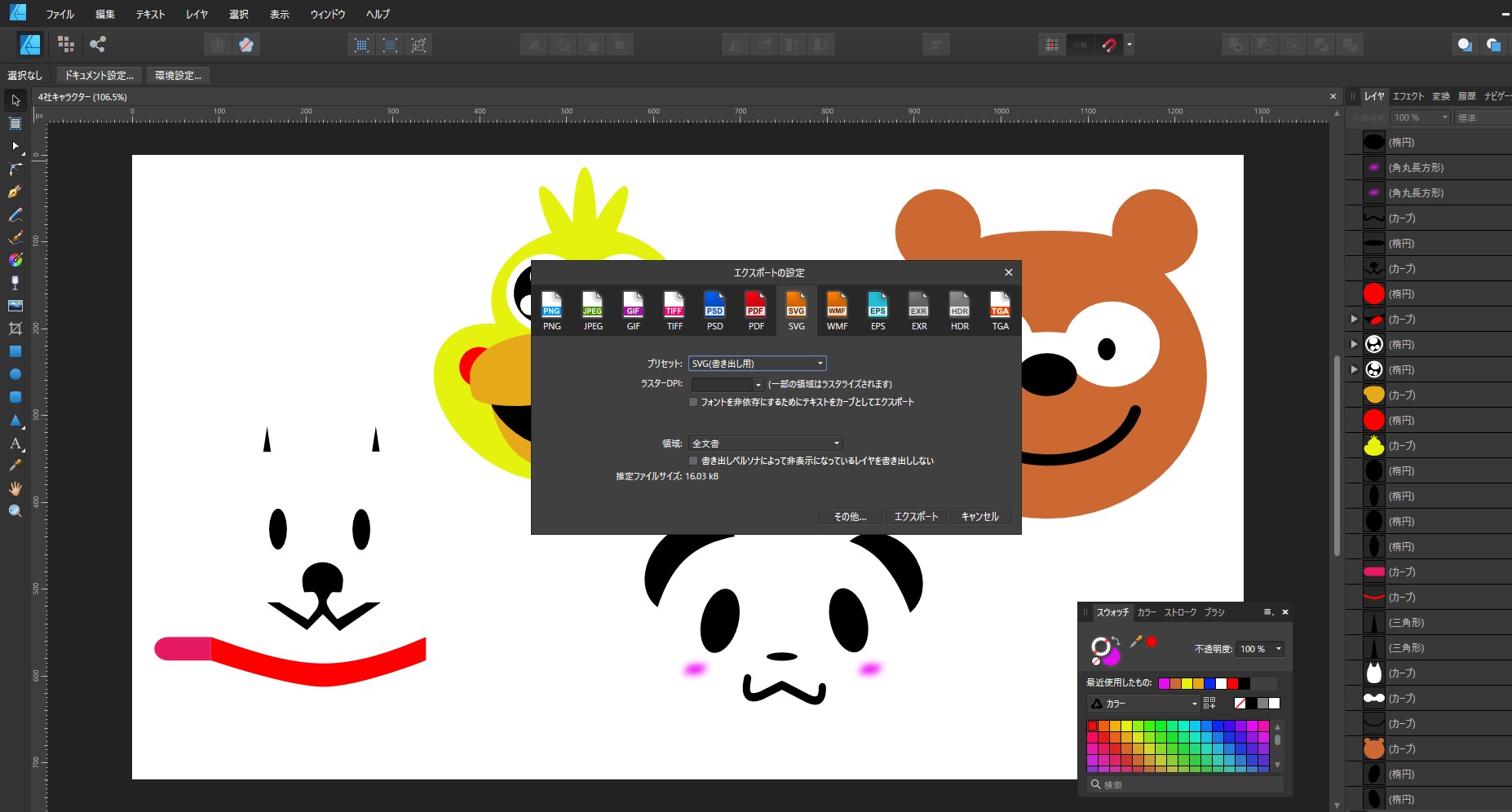Select the Zoom magnifier tool
This screenshot has width=1512, height=812.
coord(15,511)
